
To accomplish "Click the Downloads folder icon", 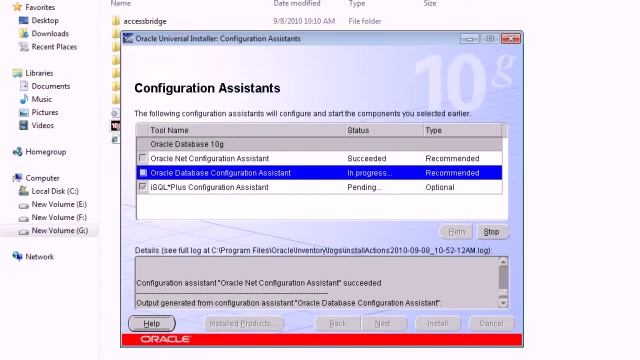I will click(x=24, y=33).
